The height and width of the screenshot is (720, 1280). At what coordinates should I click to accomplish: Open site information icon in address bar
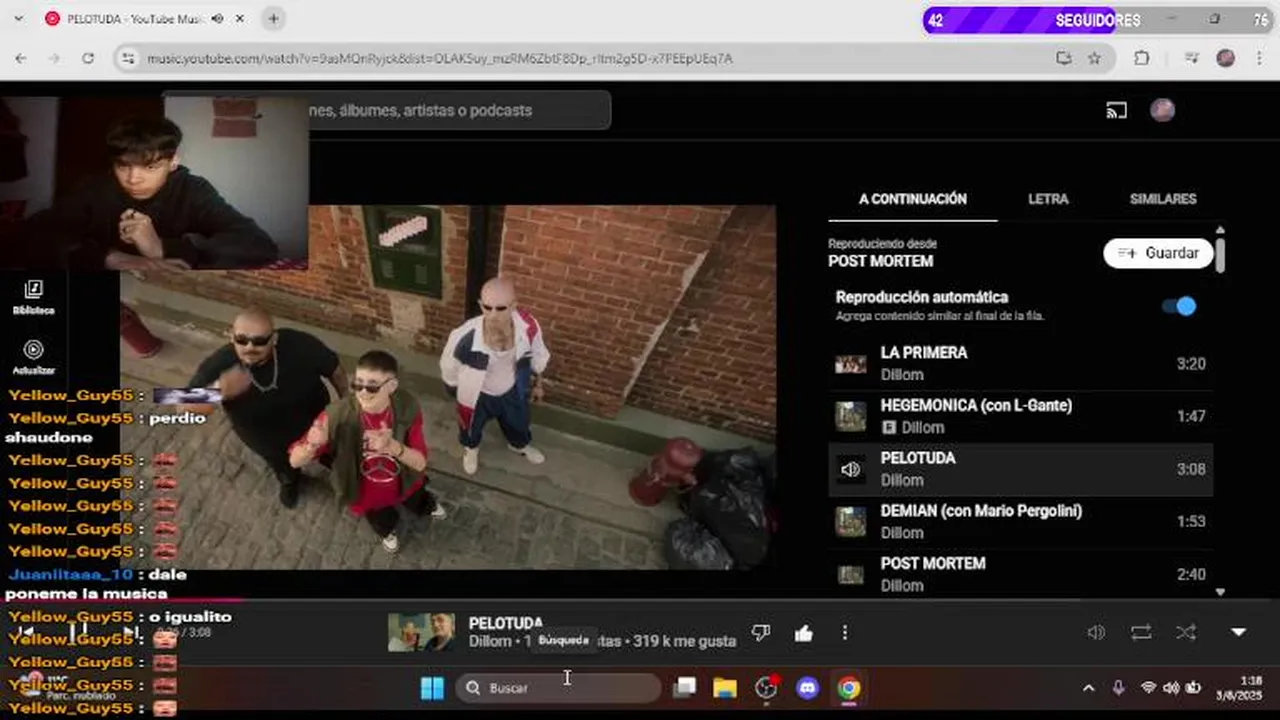coord(127,59)
